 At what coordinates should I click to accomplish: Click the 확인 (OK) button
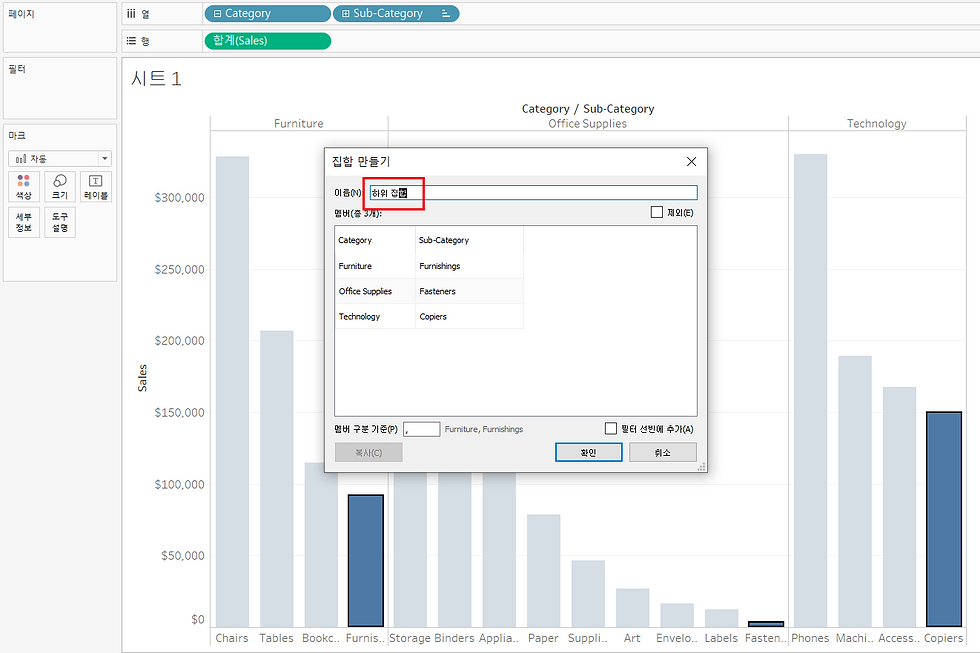[588, 452]
